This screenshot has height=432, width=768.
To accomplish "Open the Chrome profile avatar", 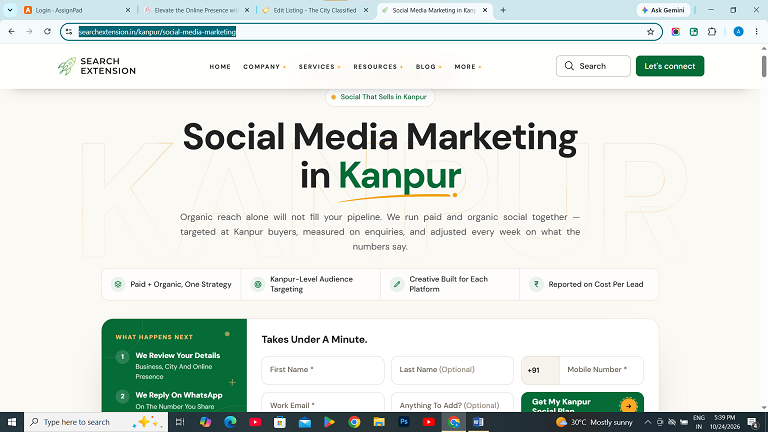I will tap(738, 31).
